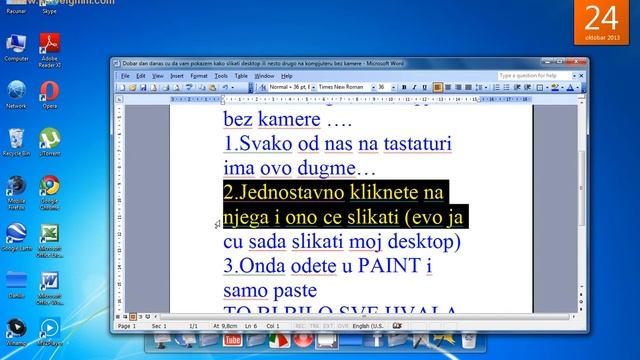Toggle Align Right paragraph alignment
Screen dimensions: 640x360
tap(458, 87)
